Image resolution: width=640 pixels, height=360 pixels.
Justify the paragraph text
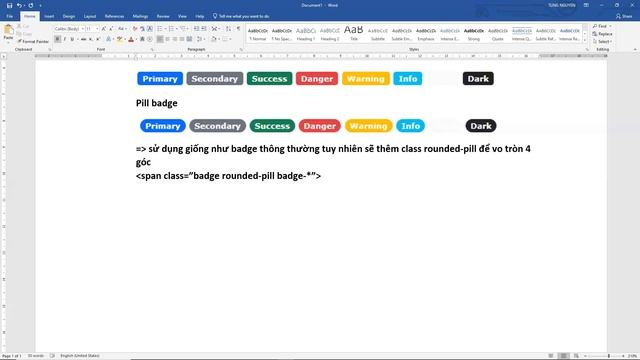pos(182,39)
